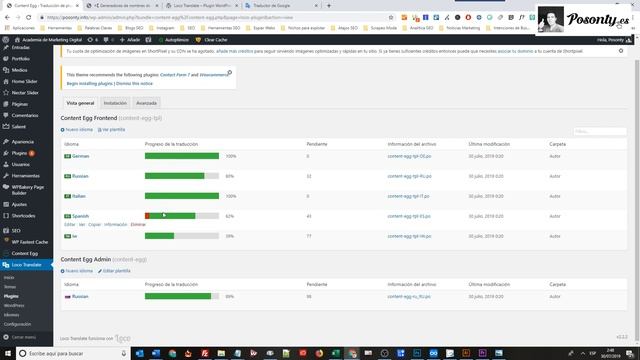The width and height of the screenshot is (640, 360).
Task: Open Temas submenu under Loco Translate
Action: pyautogui.click(x=10, y=287)
